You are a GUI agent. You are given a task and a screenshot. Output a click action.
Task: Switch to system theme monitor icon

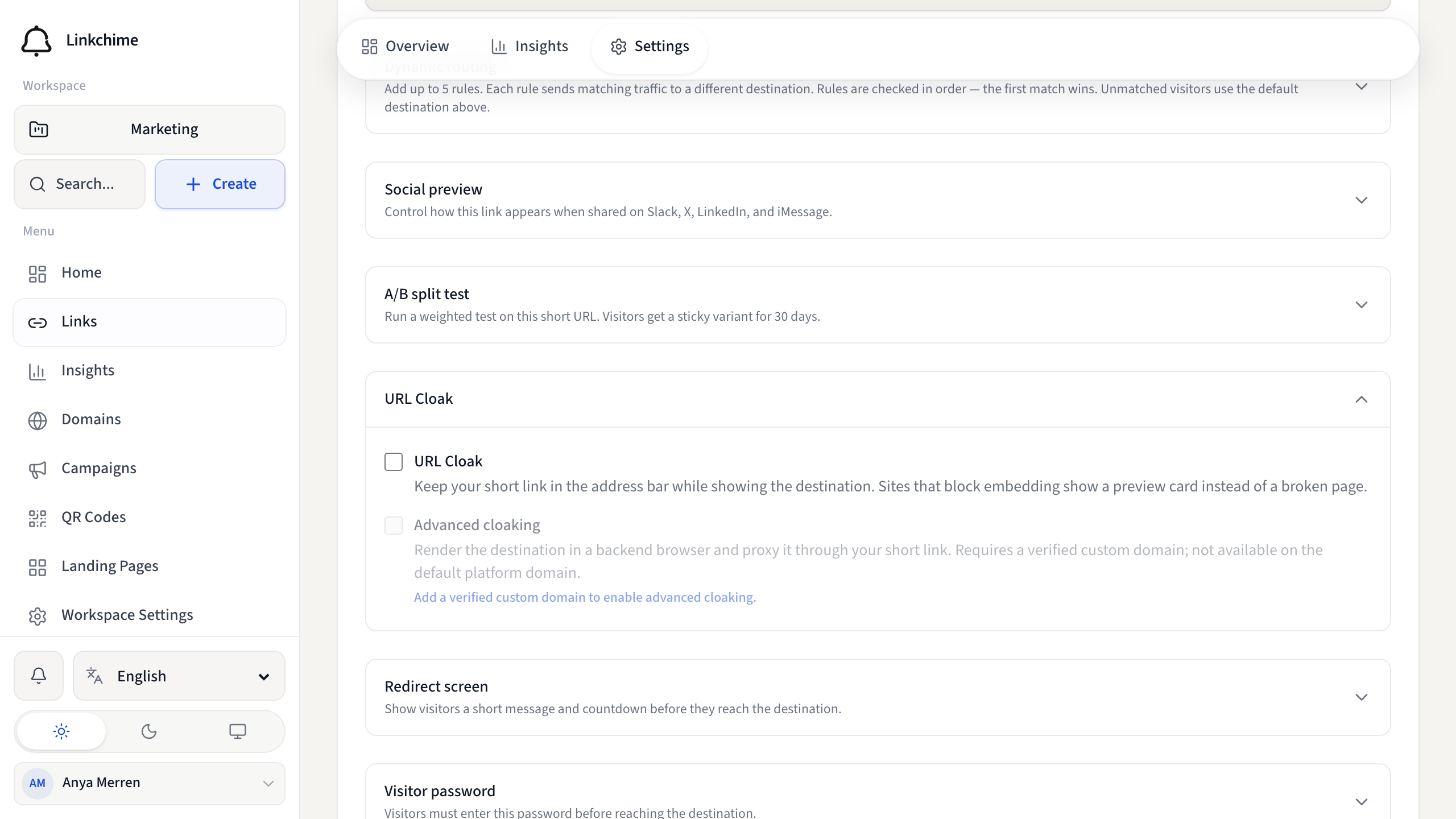click(238, 731)
